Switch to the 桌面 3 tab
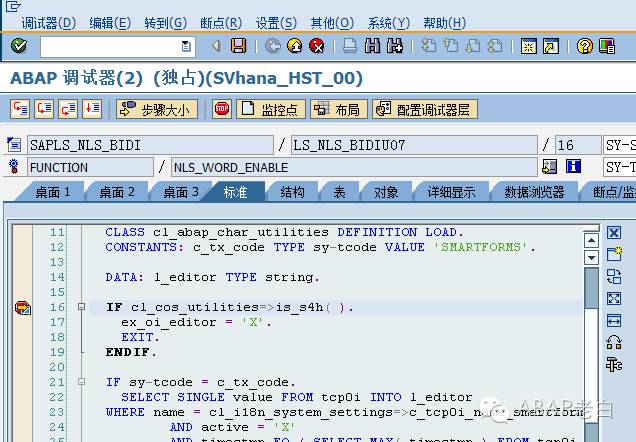Screen dimensions: 636x442 [181, 192]
